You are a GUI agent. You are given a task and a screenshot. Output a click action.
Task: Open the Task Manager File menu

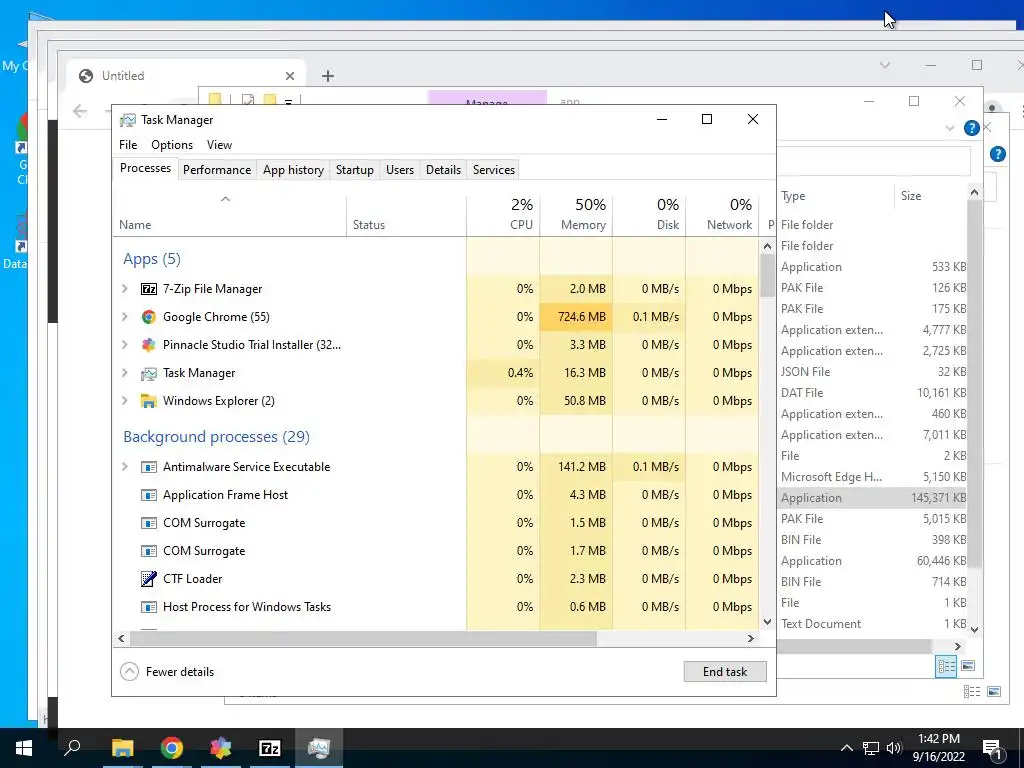[x=128, y=145]
